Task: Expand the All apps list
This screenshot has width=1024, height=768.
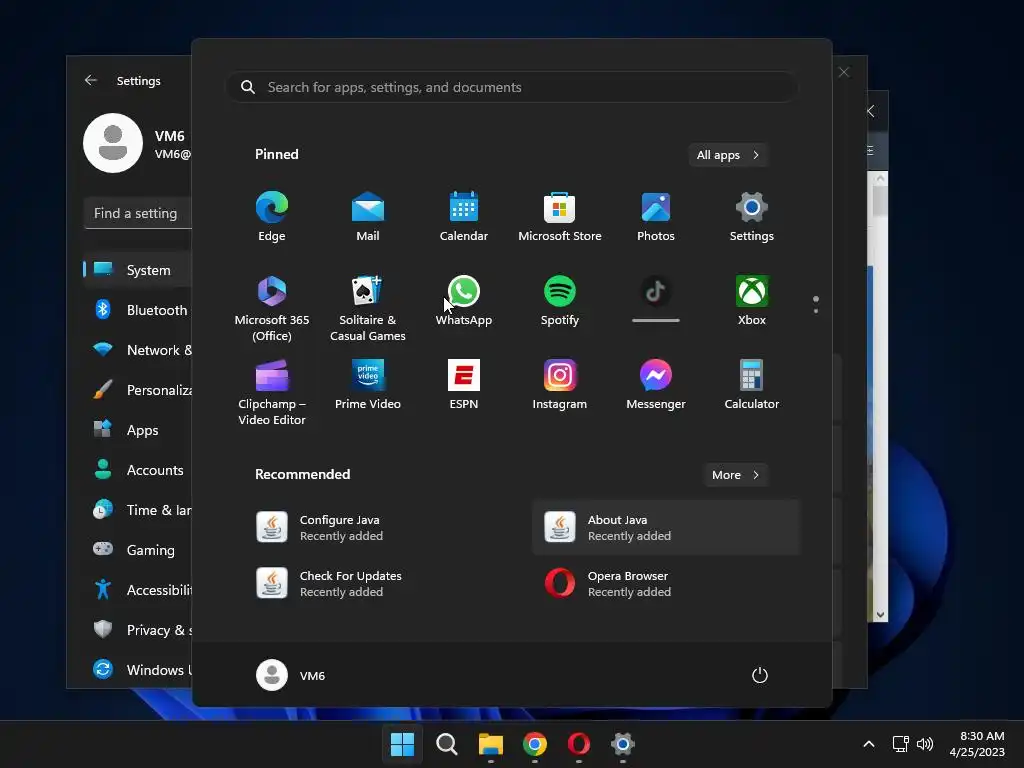Action: [728, 155]
